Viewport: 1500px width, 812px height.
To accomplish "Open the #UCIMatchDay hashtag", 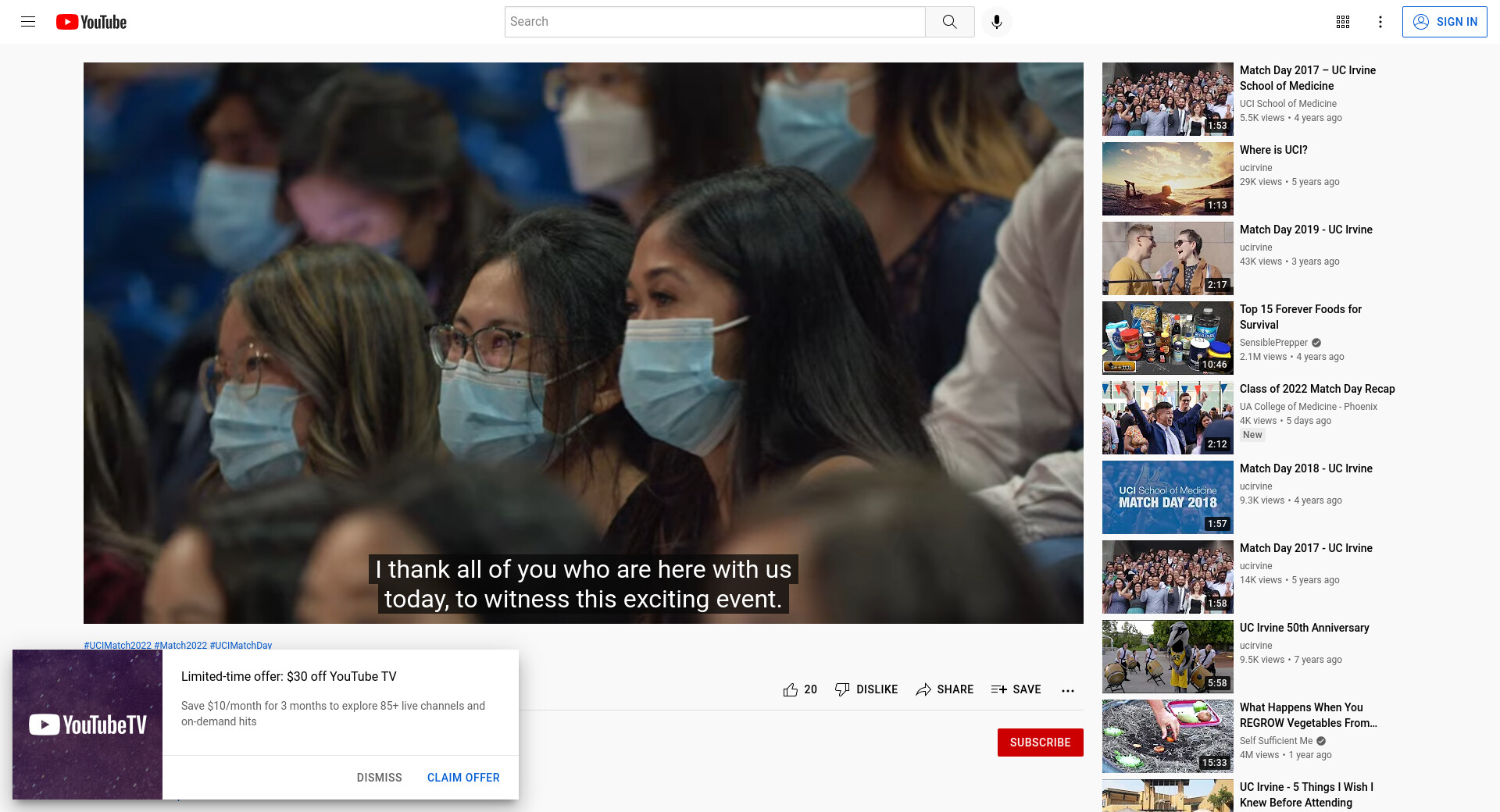I will click(241, 646).
